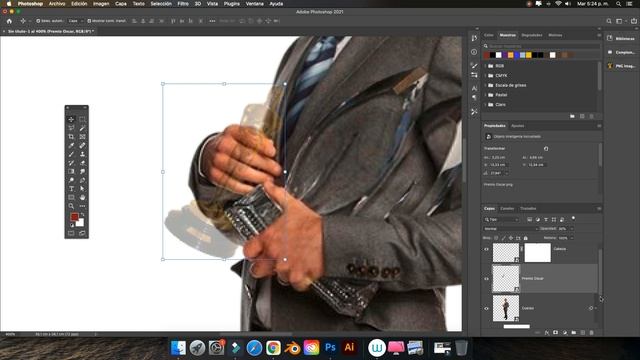
Task: Click the Home icon in options bar
Action: (9, 21)
